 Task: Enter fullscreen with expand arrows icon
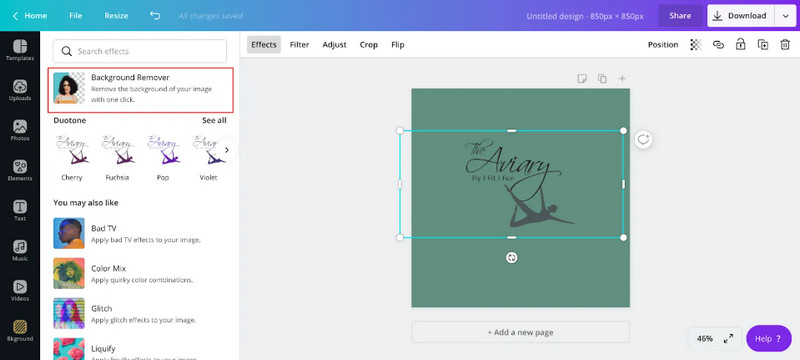click(728, 339)
